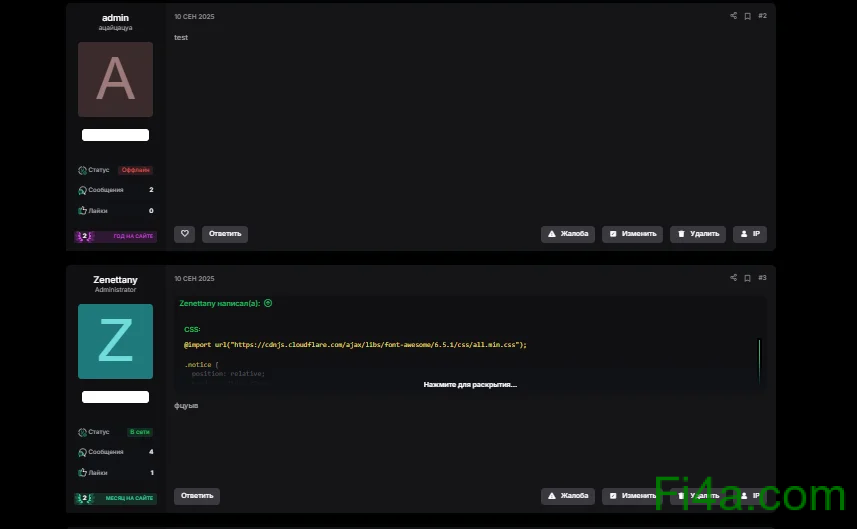The image size is (857, 529).
Task: Bookmark post #2 by admin
Action: click(747, 16)
